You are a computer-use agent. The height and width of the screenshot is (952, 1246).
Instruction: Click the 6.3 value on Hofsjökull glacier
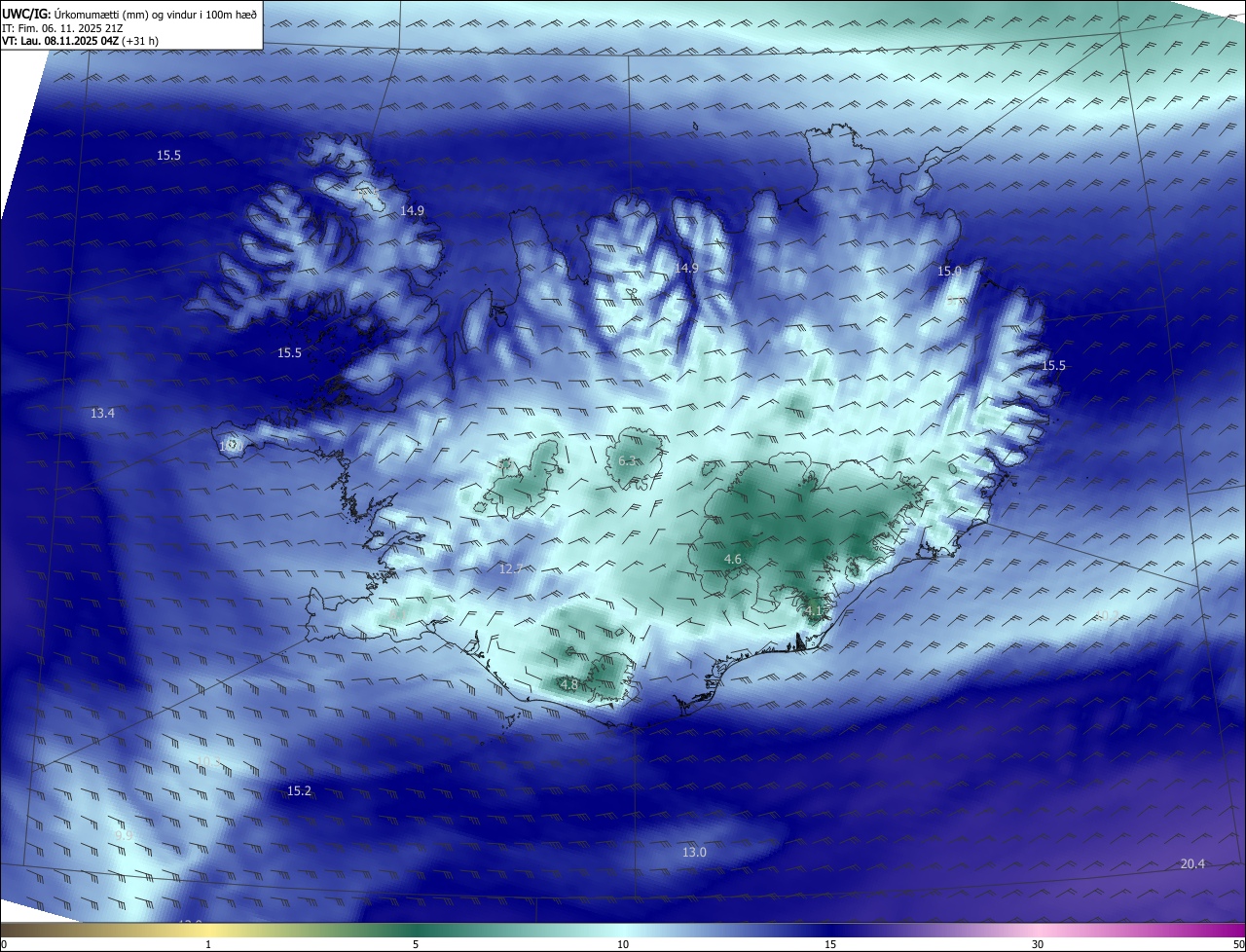pos(627,461)
